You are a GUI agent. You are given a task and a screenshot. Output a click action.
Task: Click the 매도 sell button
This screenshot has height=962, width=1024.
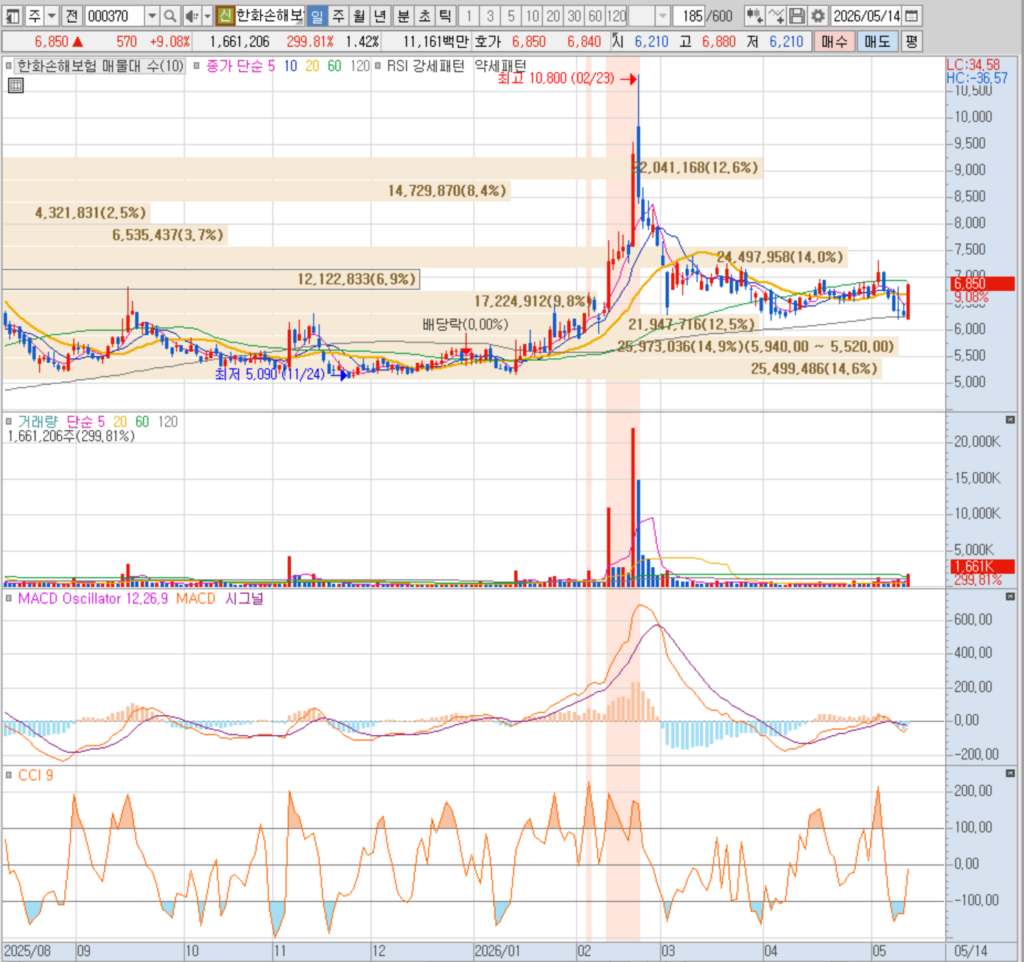876,42
